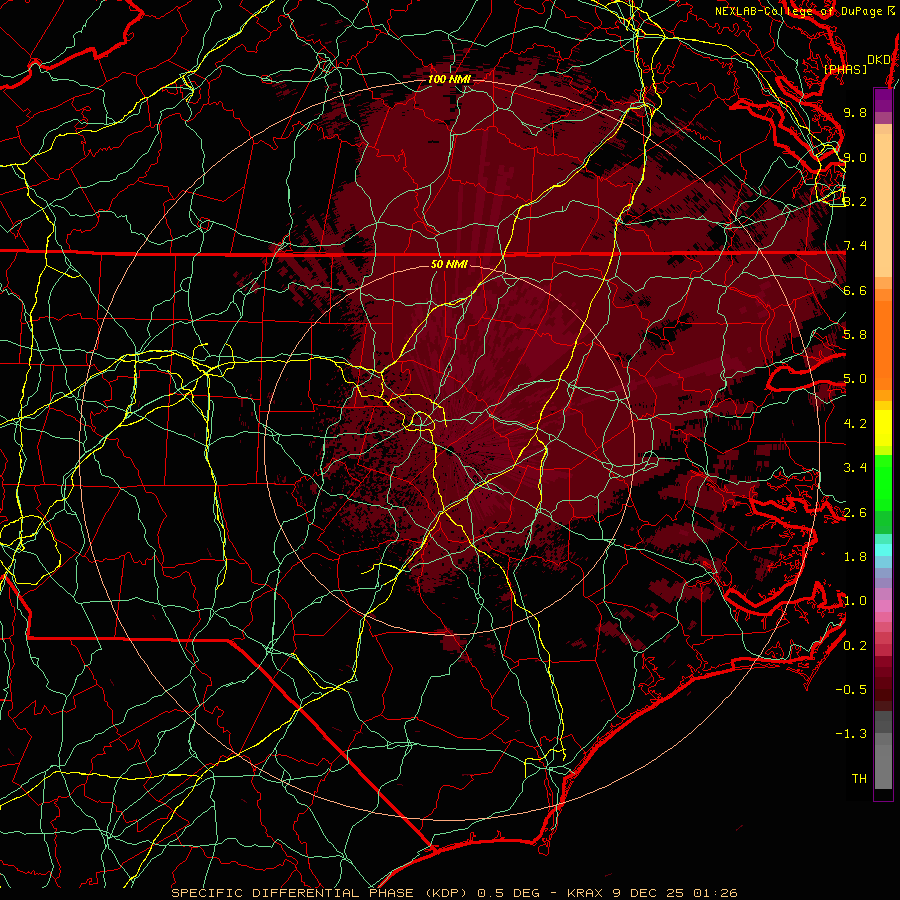Click the 6.6 scale value
The image size is (900, 900).
coord(855,290)
